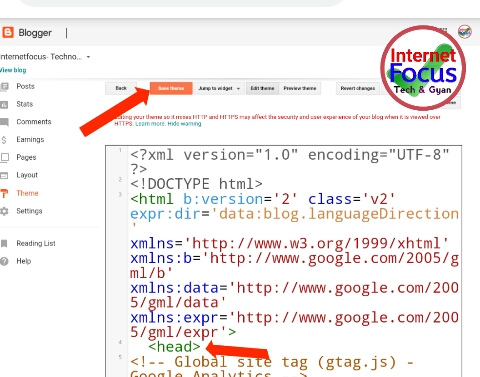
Task: Click the Pages document icon
Action: [x=4, y=157]
